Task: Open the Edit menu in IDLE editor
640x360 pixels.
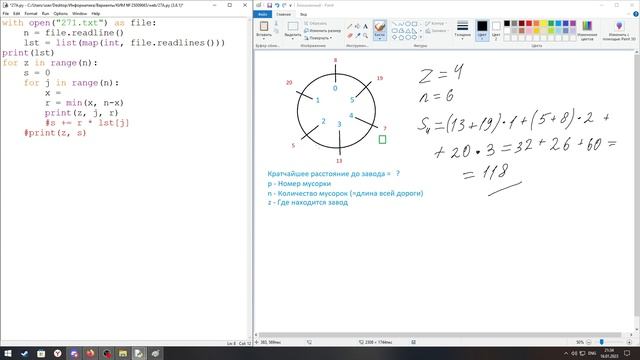Action: (x=16, y=14)
